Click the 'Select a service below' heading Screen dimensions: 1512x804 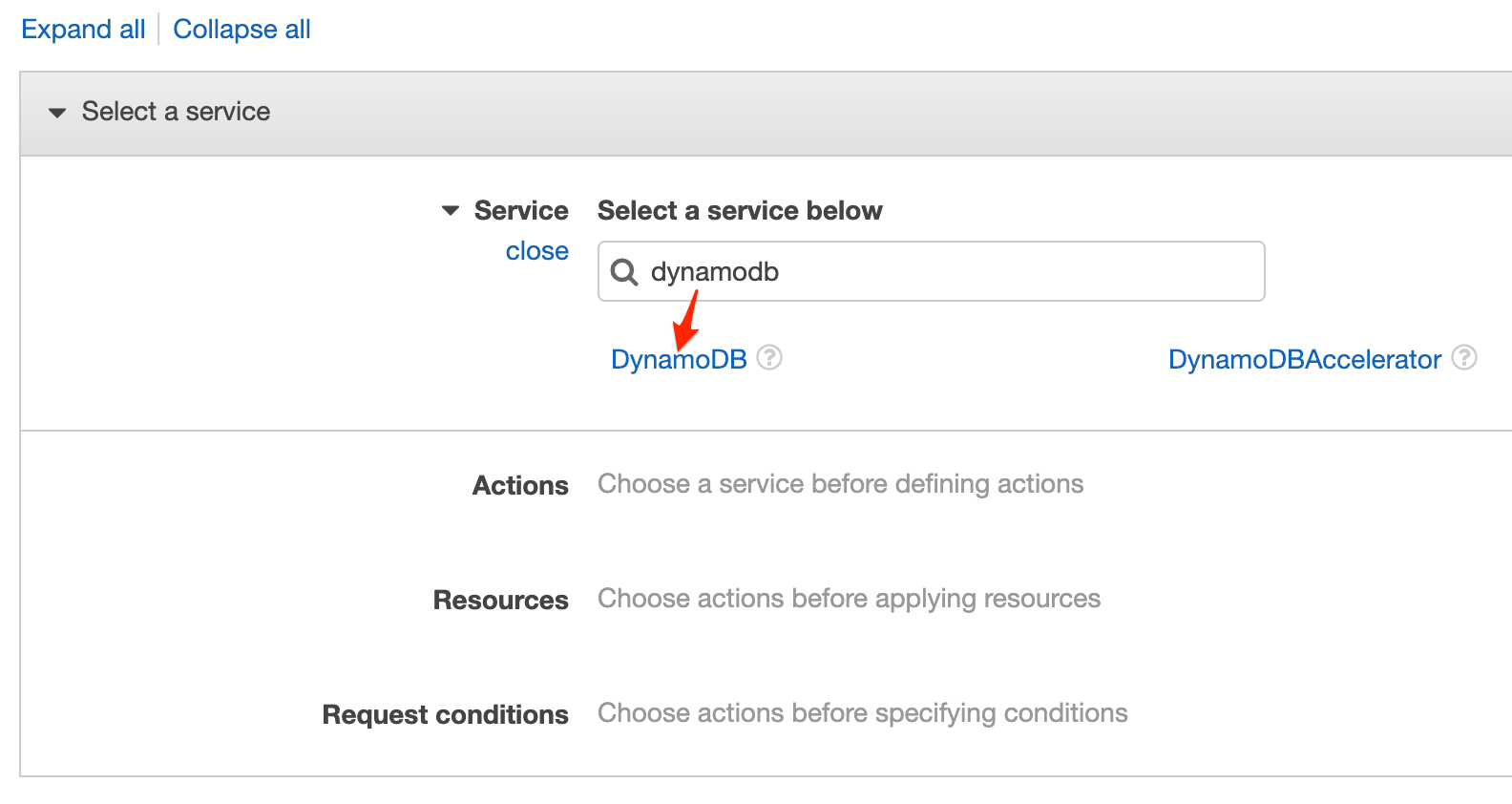pyautogui.click(x=741, y=210)
